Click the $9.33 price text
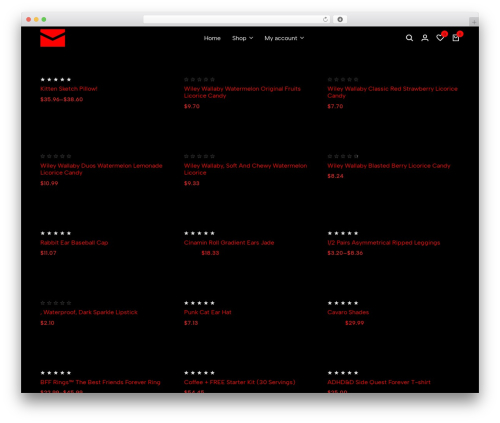The width and height of the screenshot is (500, 423). [x=192, y=183]
